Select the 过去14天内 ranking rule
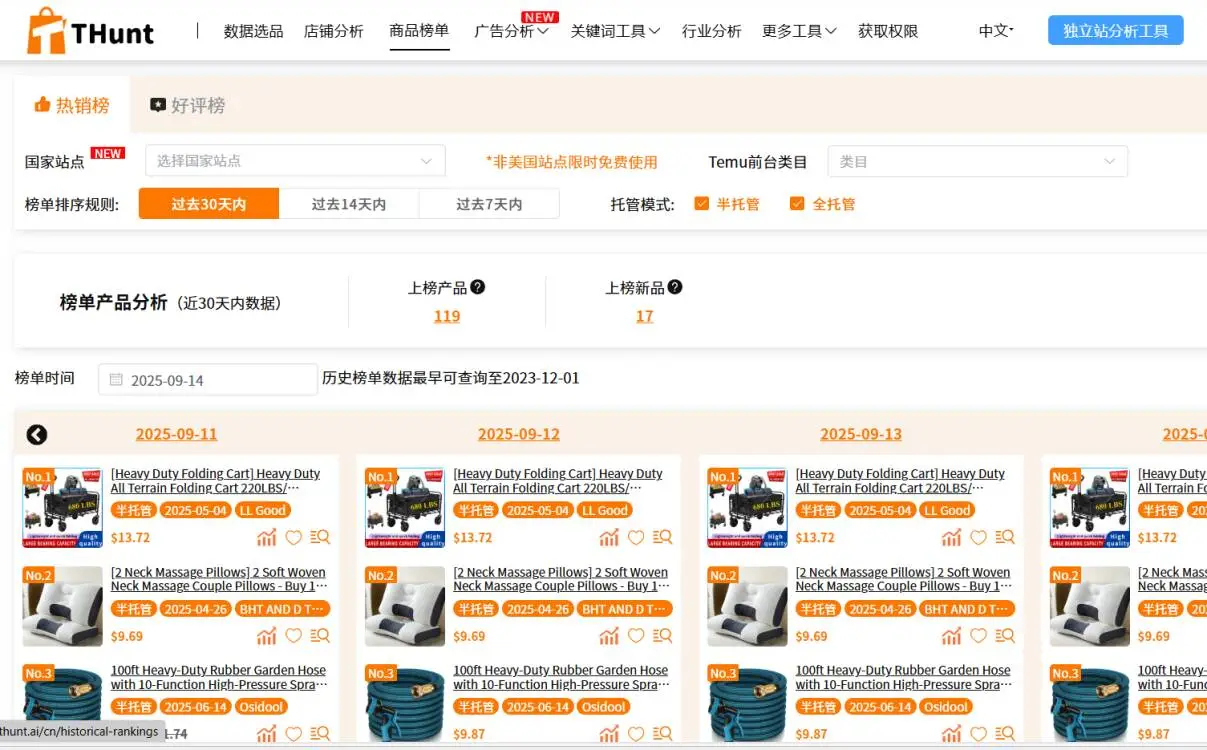Screen dimensions: 1207x750 point(349,203)
